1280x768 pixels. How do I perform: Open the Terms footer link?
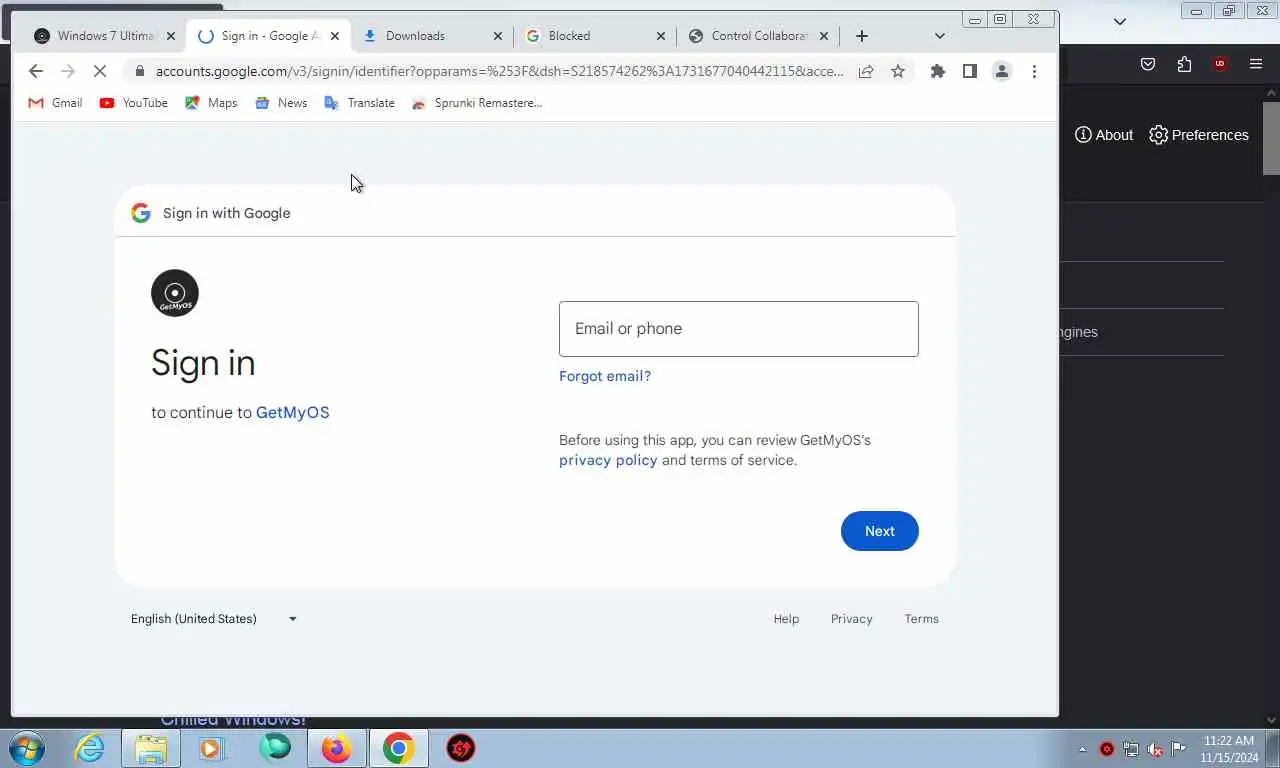tap(922, 619)
